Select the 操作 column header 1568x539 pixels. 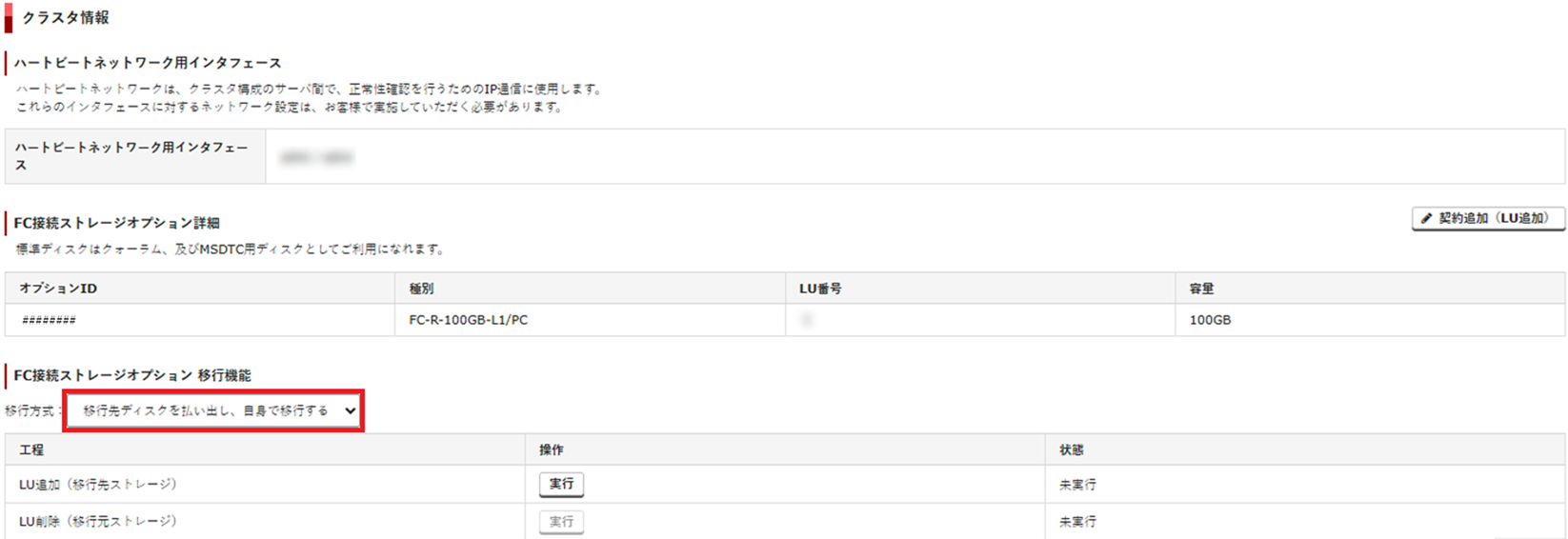552,449
